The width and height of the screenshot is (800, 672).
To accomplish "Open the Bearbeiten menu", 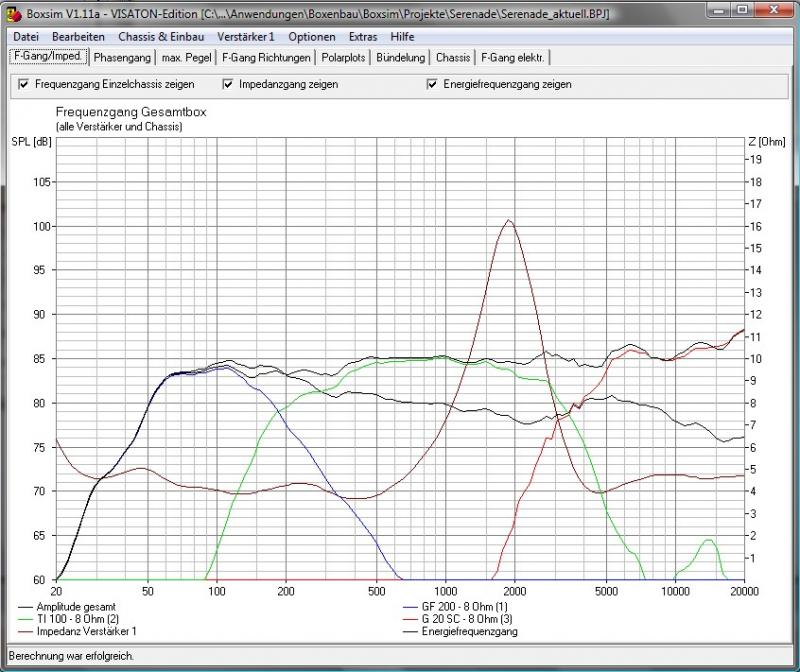I will 78,36.
